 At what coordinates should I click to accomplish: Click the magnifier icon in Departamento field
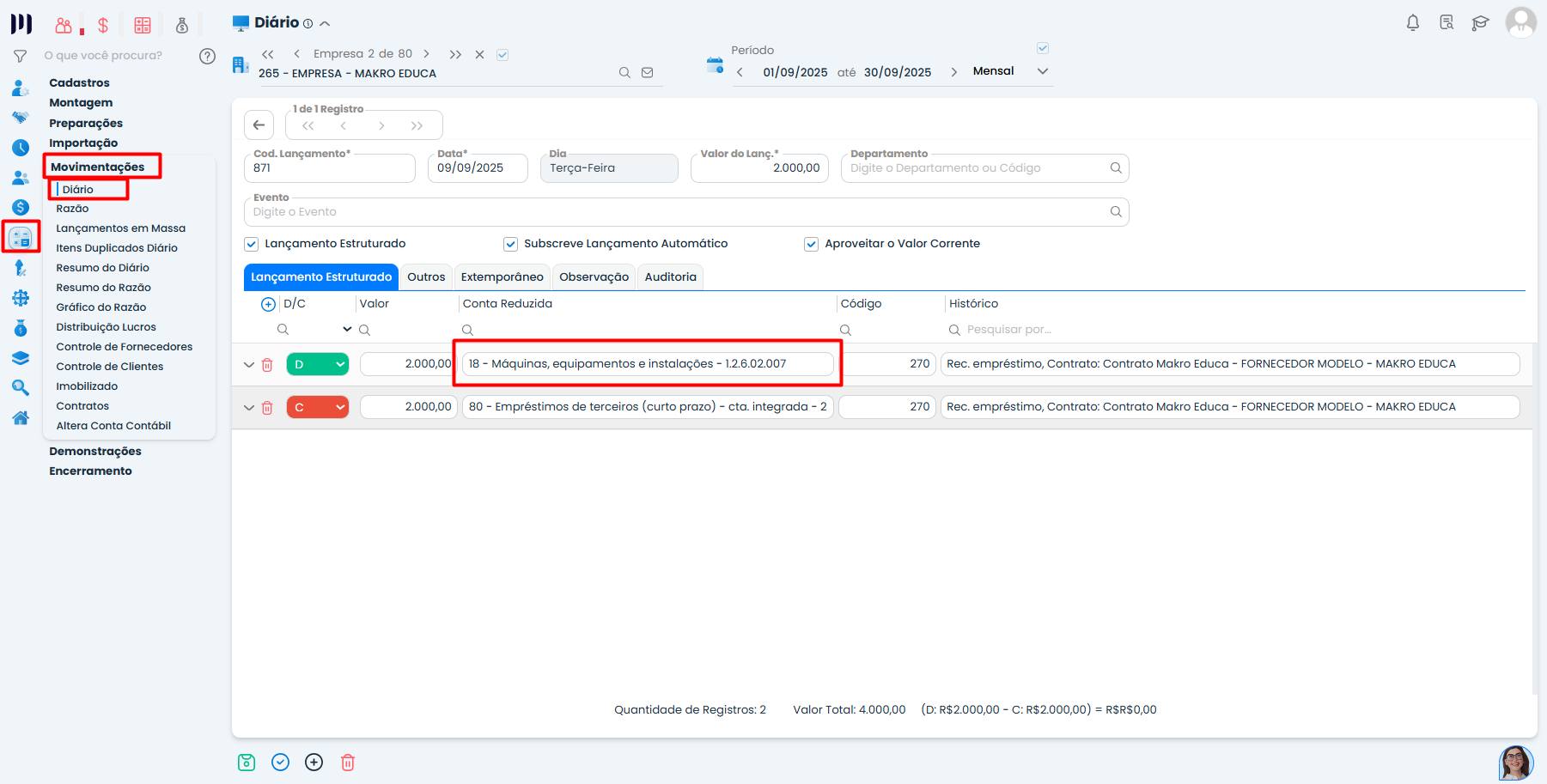point(1116,168)
